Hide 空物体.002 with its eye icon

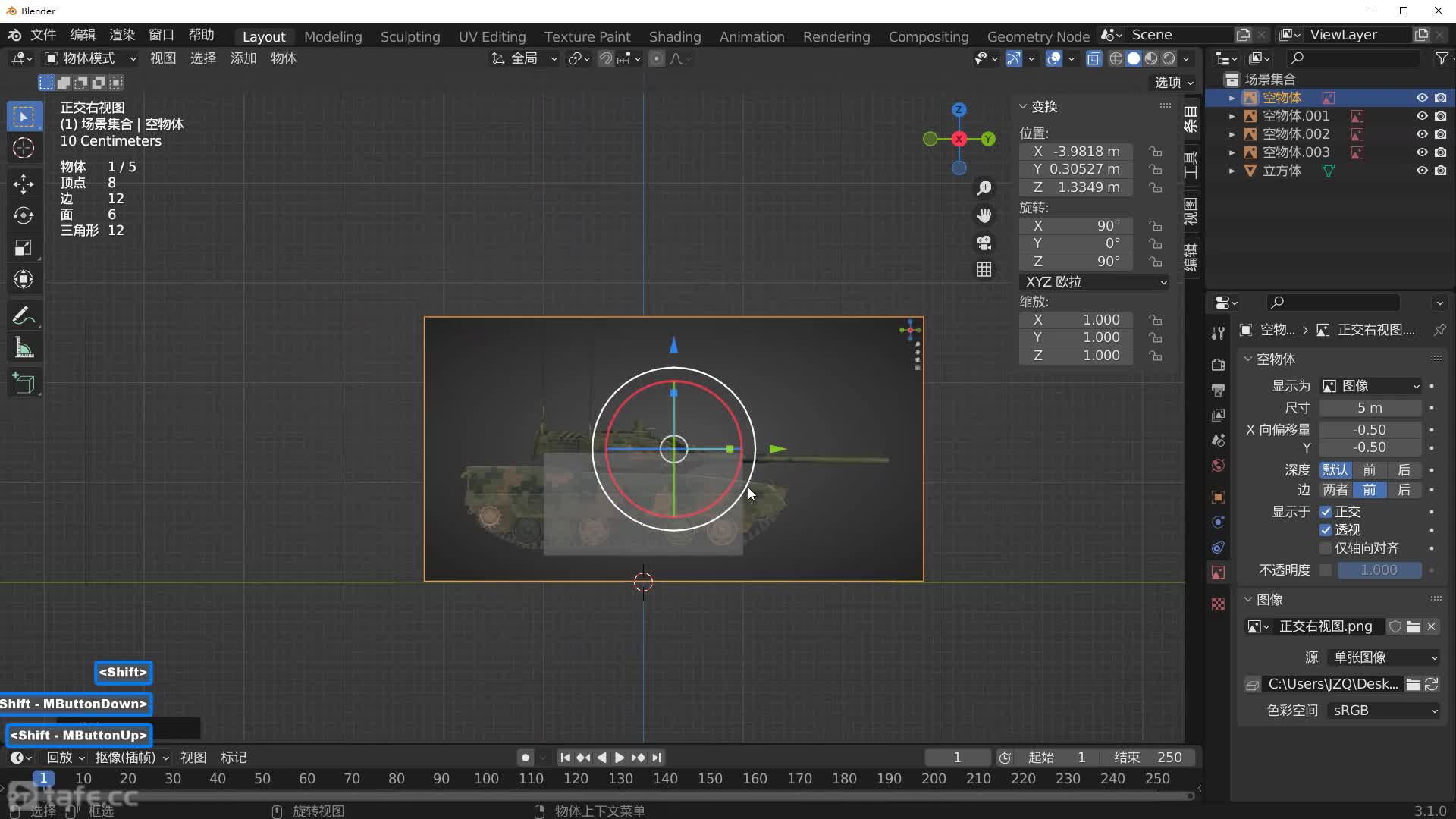(x=1422, y=134)
